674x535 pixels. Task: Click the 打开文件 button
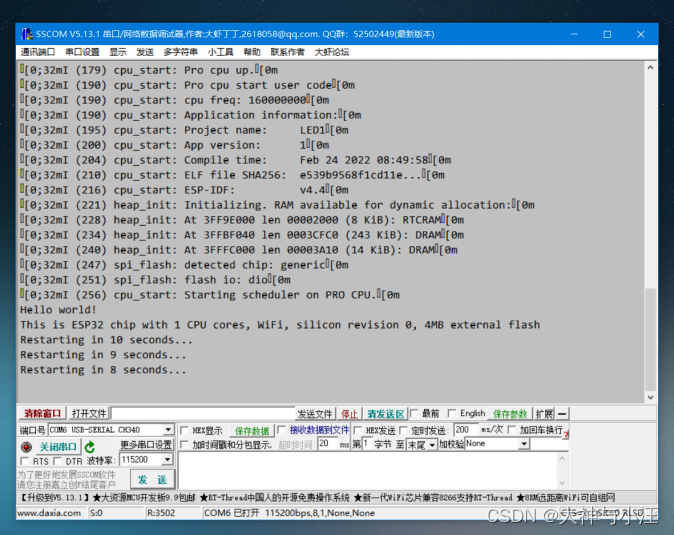coord(89,413)
